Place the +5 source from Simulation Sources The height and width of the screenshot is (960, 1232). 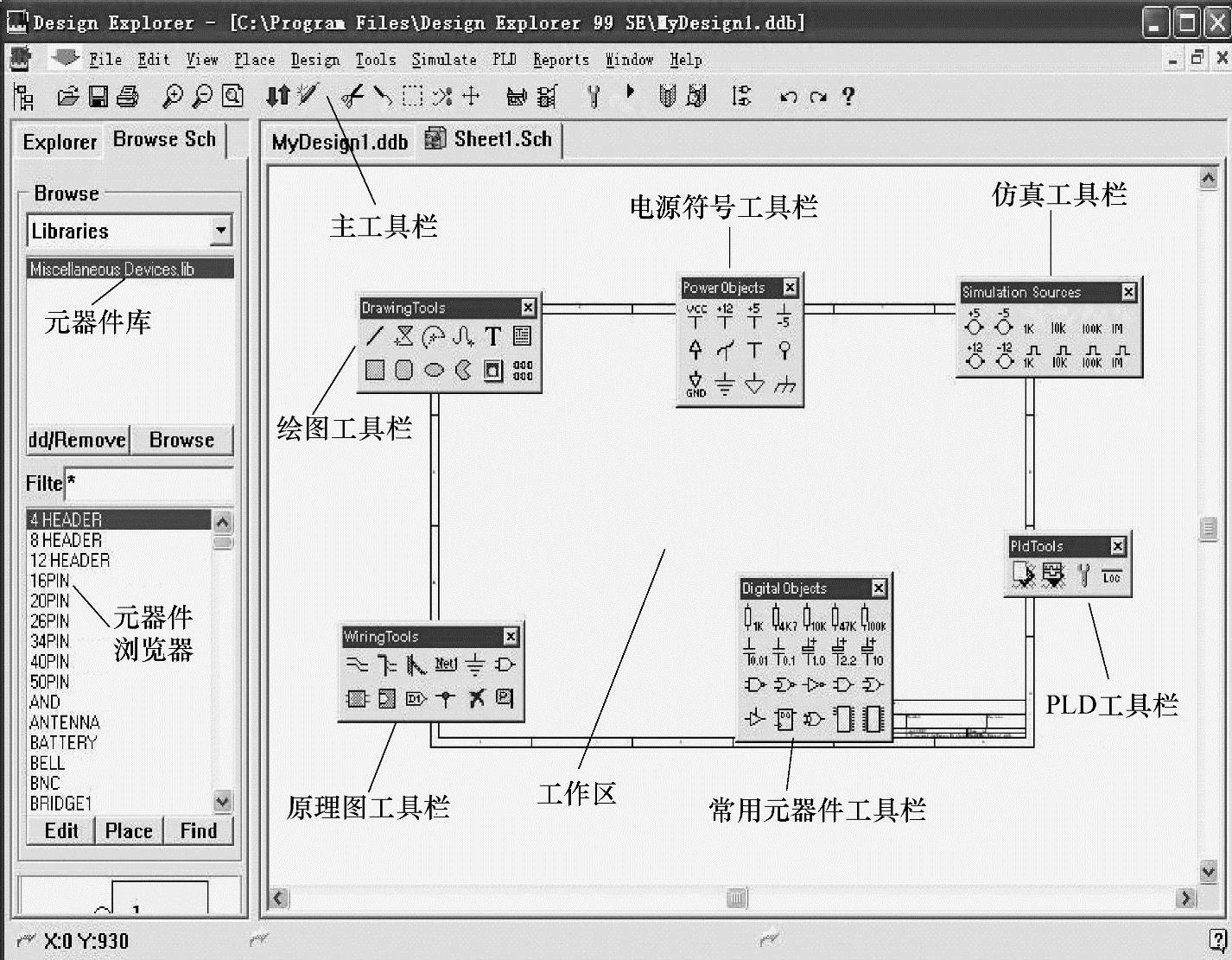click(975, 322)
